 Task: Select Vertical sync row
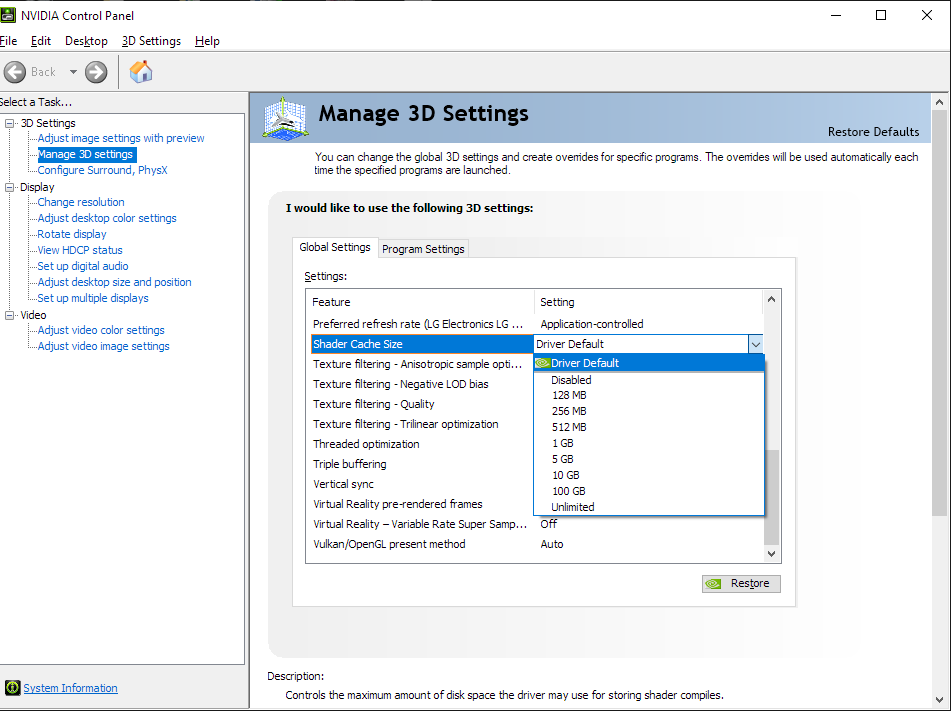coord(422,484)
